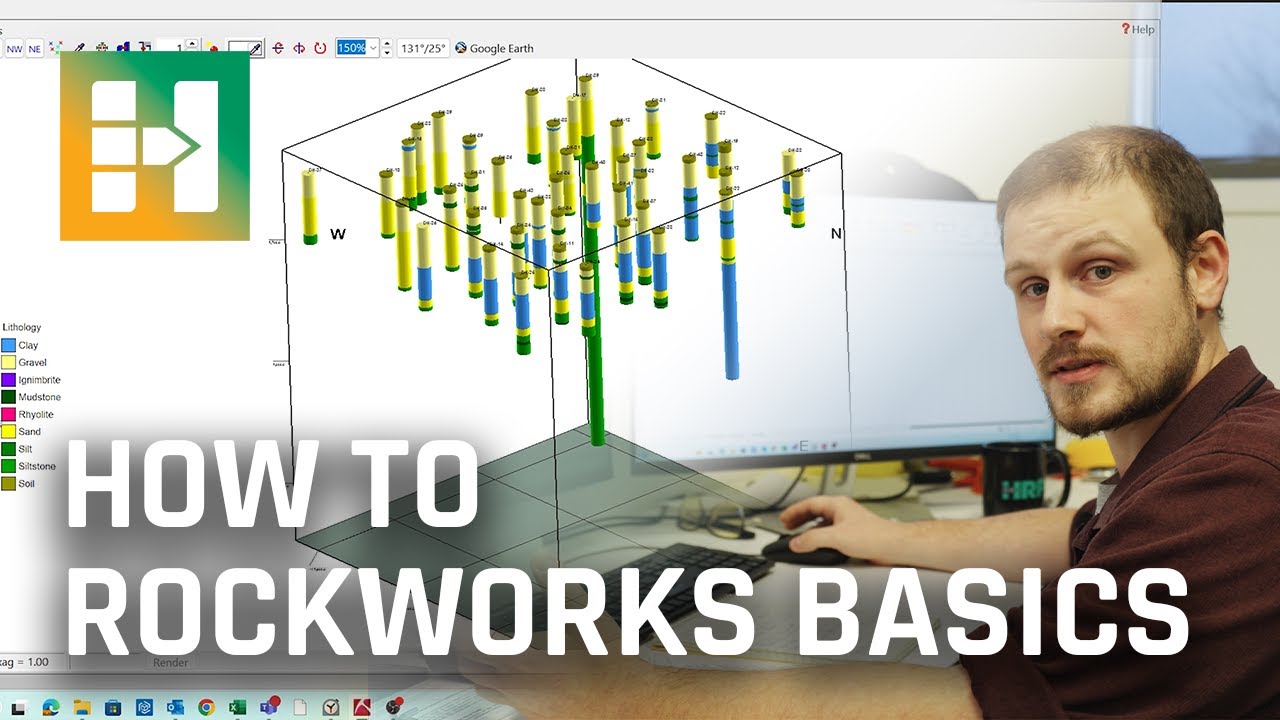Click the Gravel legend label
This screenshot has height=720, width=1280.
(x=33, y=363)
